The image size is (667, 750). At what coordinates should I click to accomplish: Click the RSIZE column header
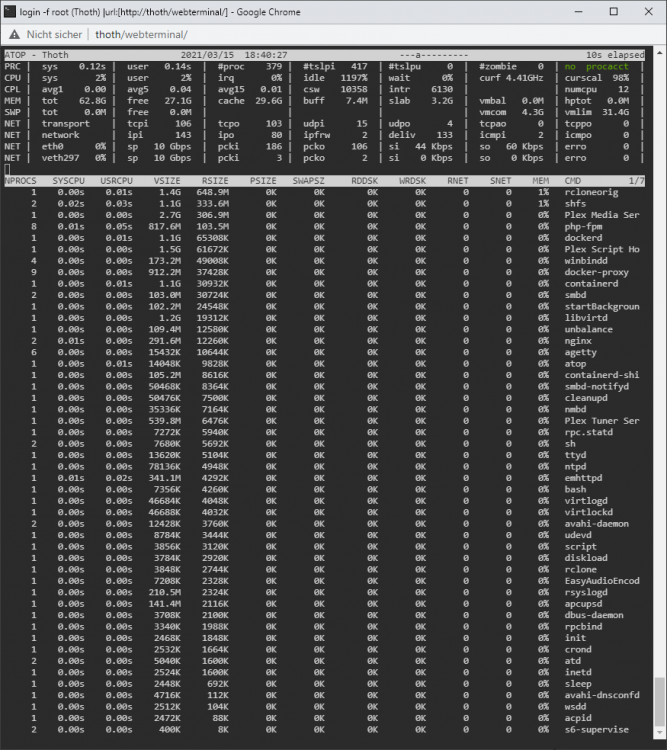[x=215, y=181]
